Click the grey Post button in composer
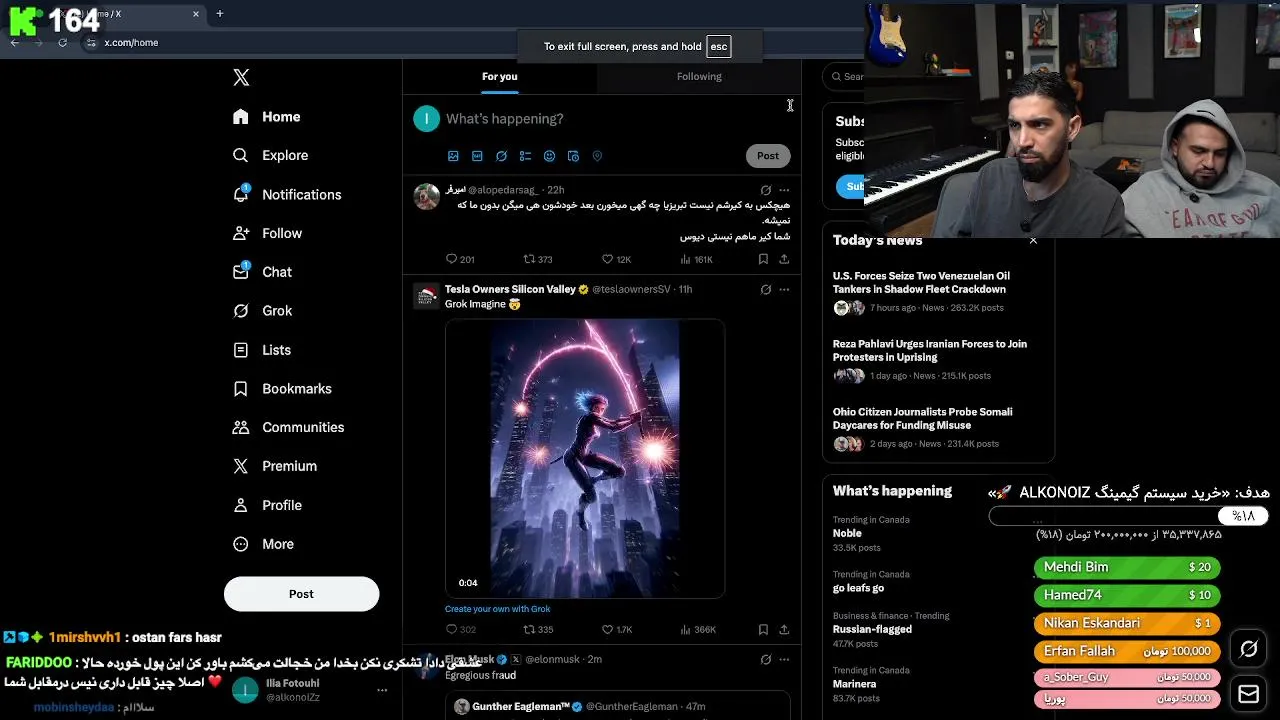1280x720 pixels. (x=768, y=156)
